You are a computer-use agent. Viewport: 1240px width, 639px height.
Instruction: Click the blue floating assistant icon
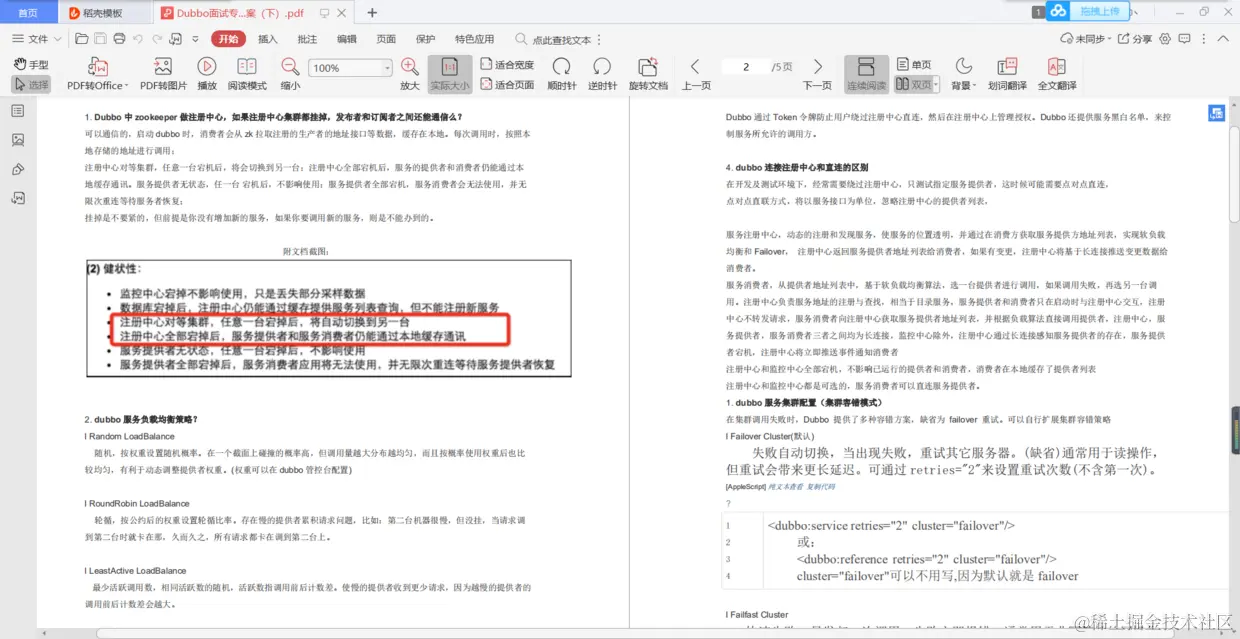coord(1217,113)
